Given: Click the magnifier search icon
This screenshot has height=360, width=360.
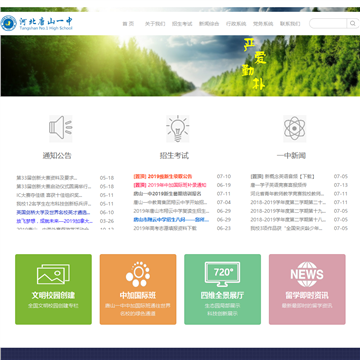Looking at the screenshot, I should click(x=352, y=23).
